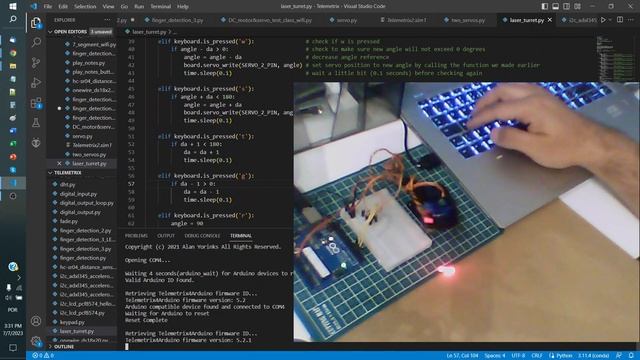Screen dimensions: 640x360
Task: Open the Help menu
Action: click(x=182, y=7)
